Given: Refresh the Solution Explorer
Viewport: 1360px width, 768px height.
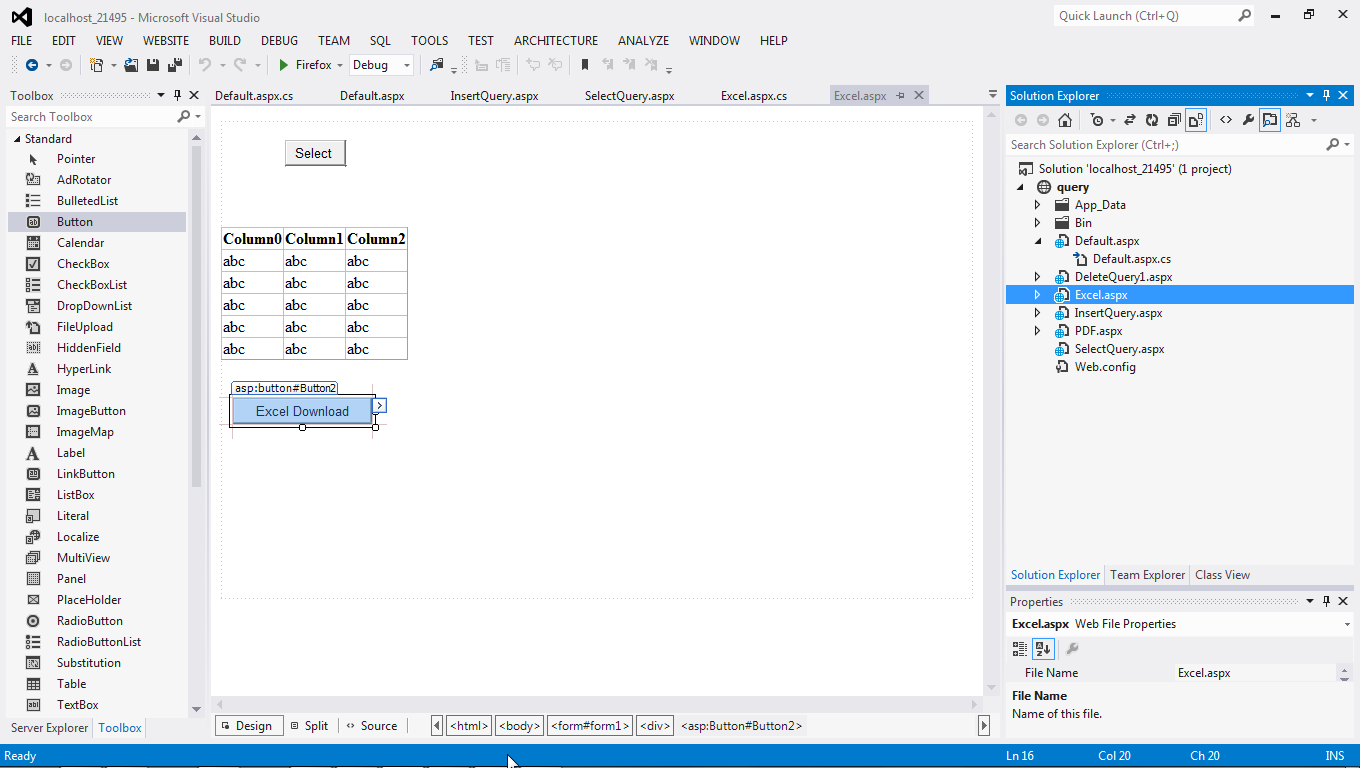Looking at the screenshot, I should point(1151,120).
